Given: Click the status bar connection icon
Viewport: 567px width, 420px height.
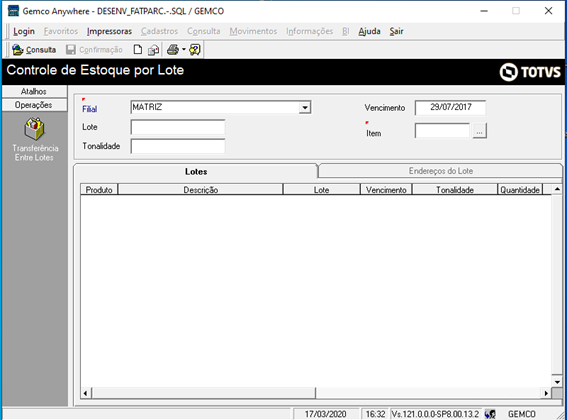Looking at the screenshot, I should pyautogui.click(x=490, y=414).
